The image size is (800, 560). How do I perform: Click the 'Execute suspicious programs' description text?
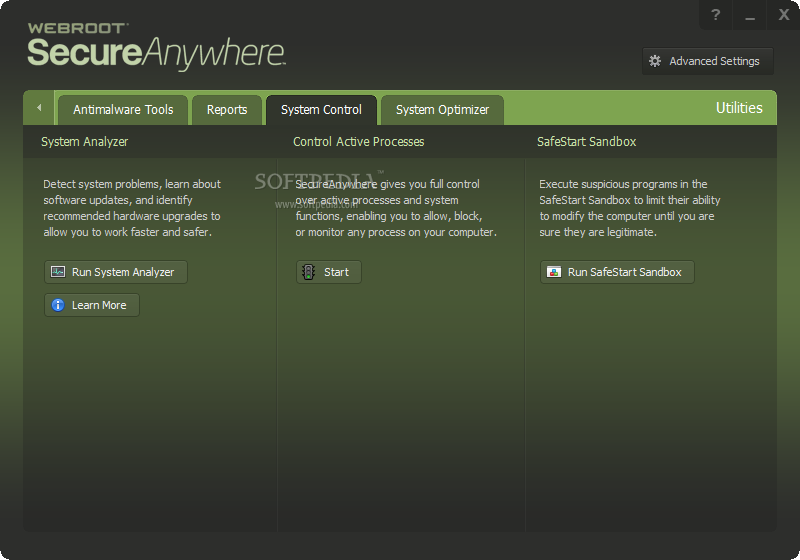click(x=630, y=208)
